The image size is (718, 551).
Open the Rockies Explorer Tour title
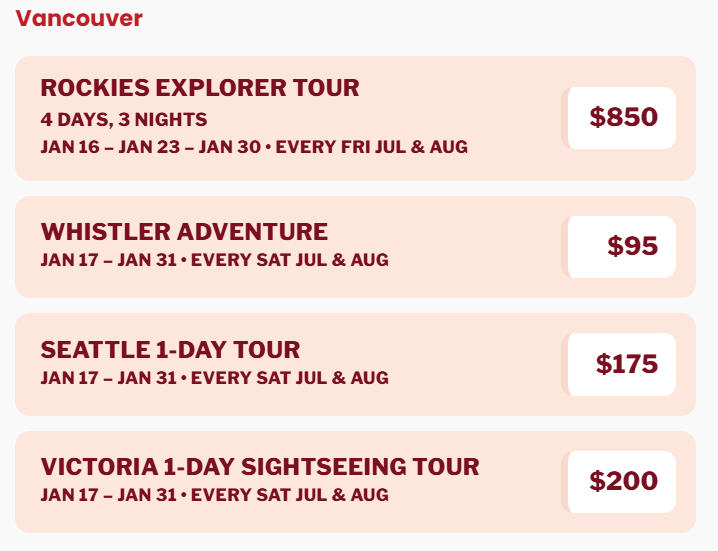point(200,88)
